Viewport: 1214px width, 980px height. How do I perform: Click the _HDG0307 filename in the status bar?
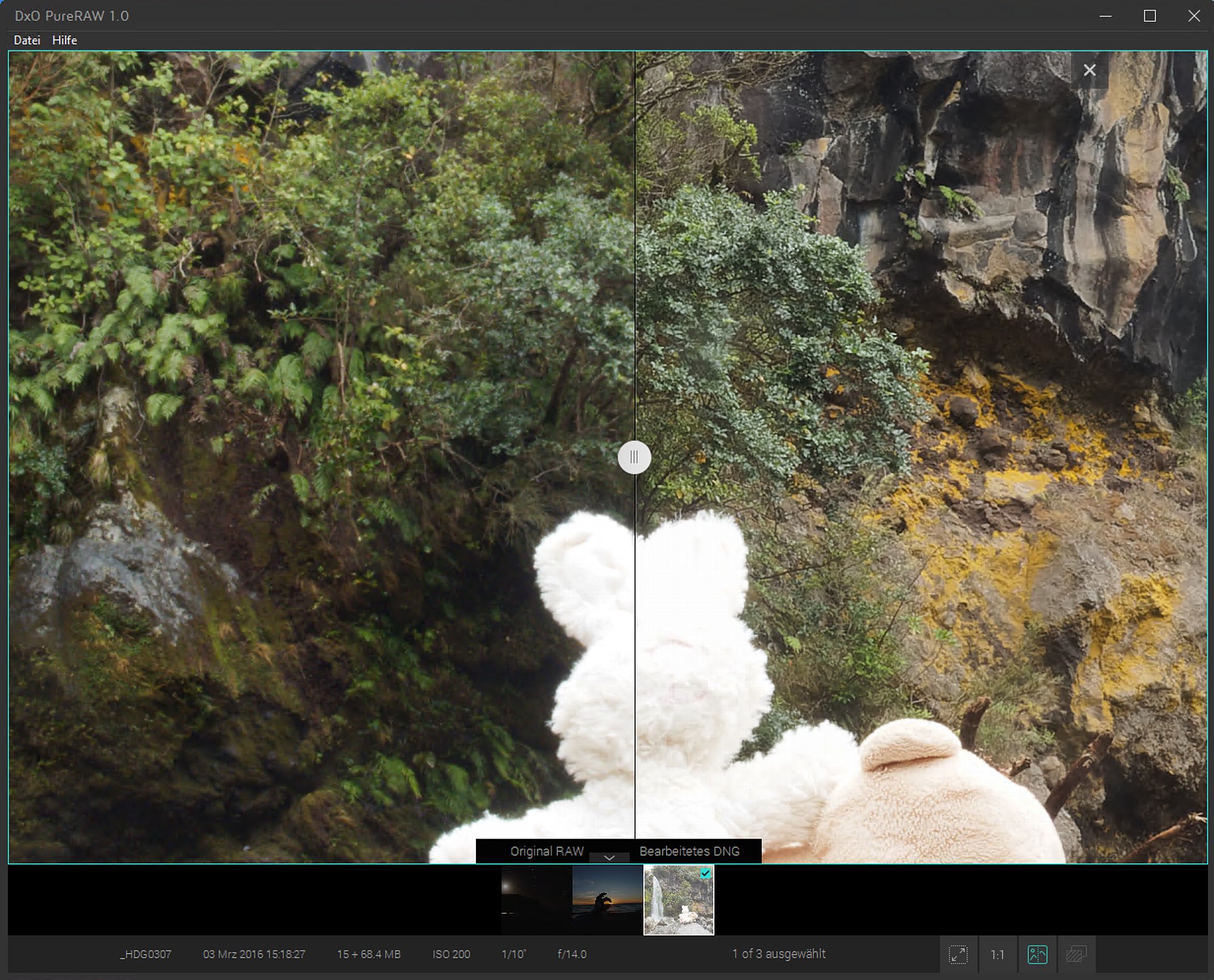click(x=146, y=954)
